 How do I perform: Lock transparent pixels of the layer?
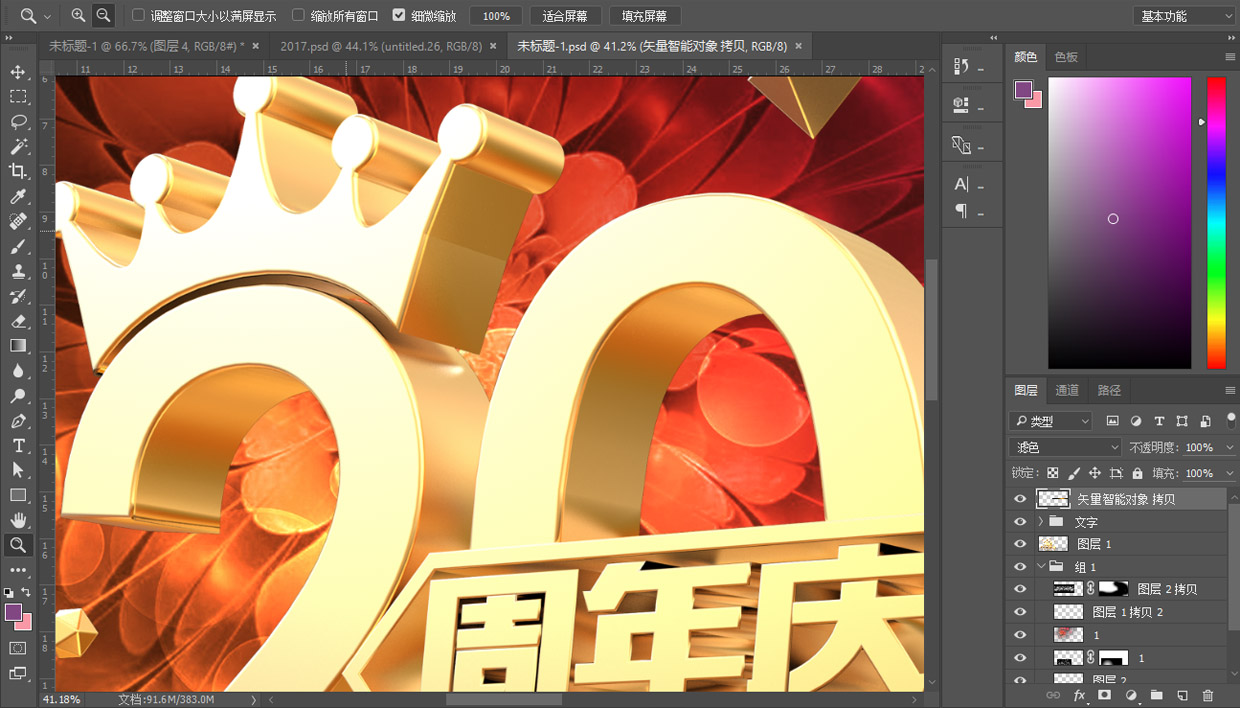pyautogui.click(x=1053, y=473)
